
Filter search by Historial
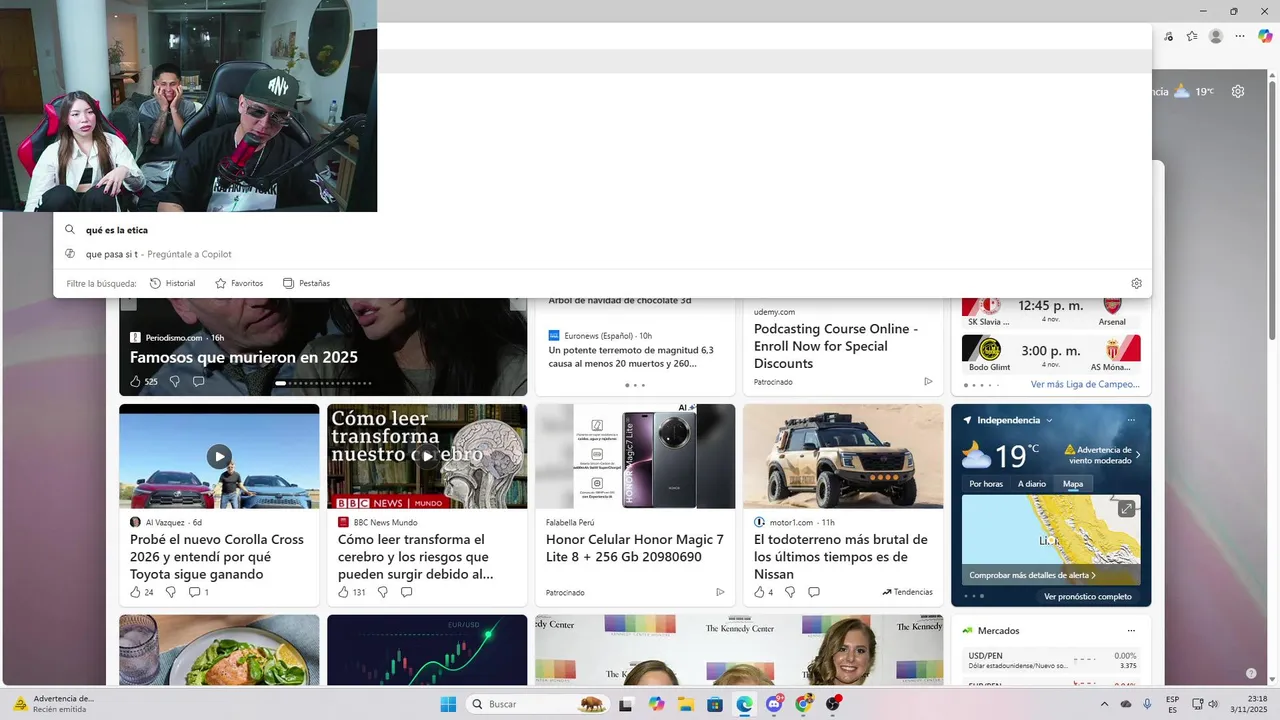172,283
